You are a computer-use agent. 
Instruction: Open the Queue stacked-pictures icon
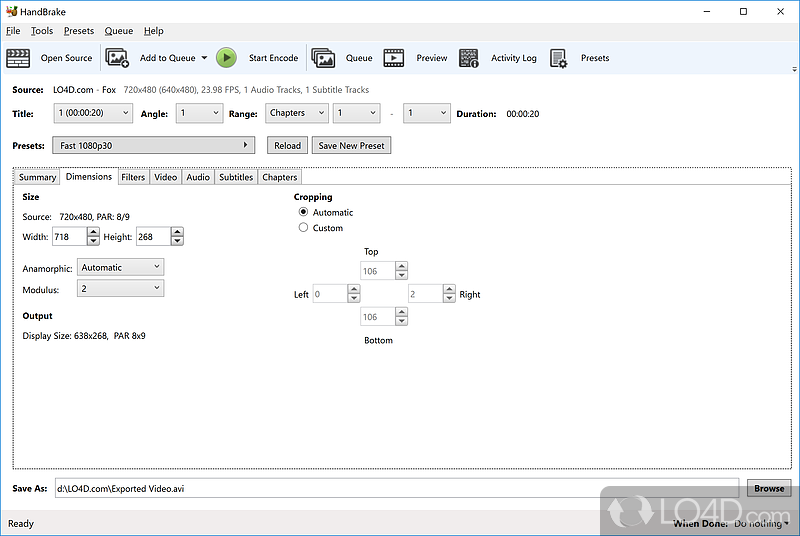(x=323, y=58)
